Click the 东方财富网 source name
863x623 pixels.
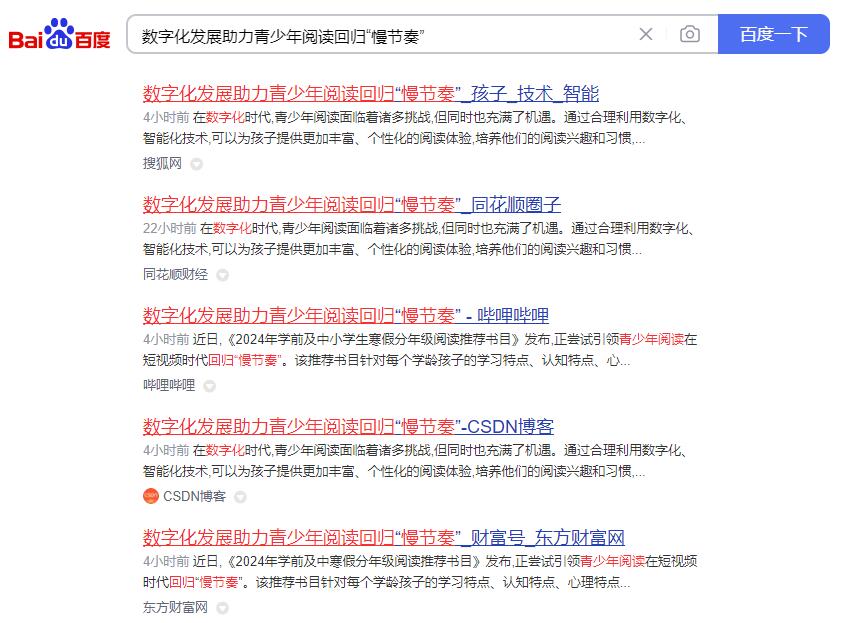[x=176, y=608]
